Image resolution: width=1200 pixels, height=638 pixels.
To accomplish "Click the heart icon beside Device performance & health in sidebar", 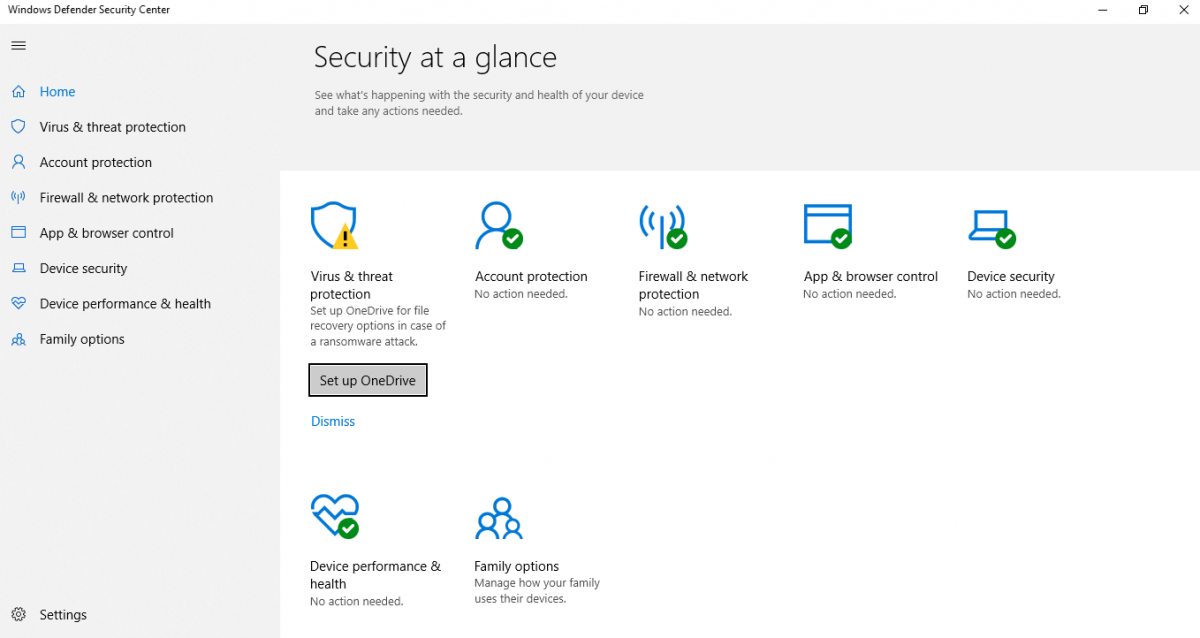I will pyautogui.click(x=18, y=304).
